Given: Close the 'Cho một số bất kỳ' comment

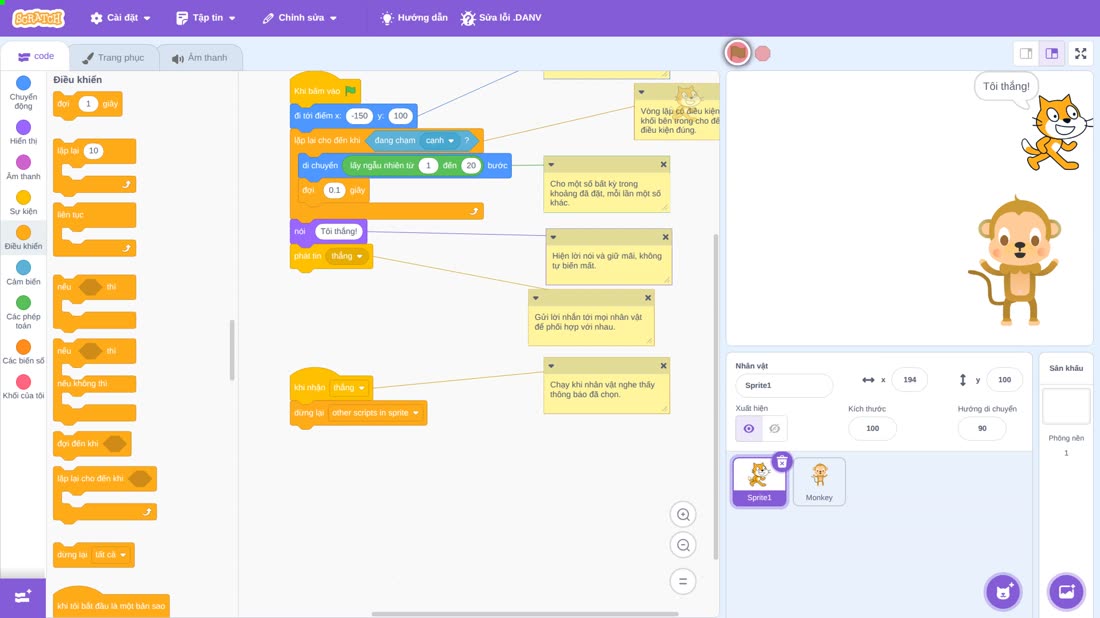Looking at the screenshot, I should 663,164.
